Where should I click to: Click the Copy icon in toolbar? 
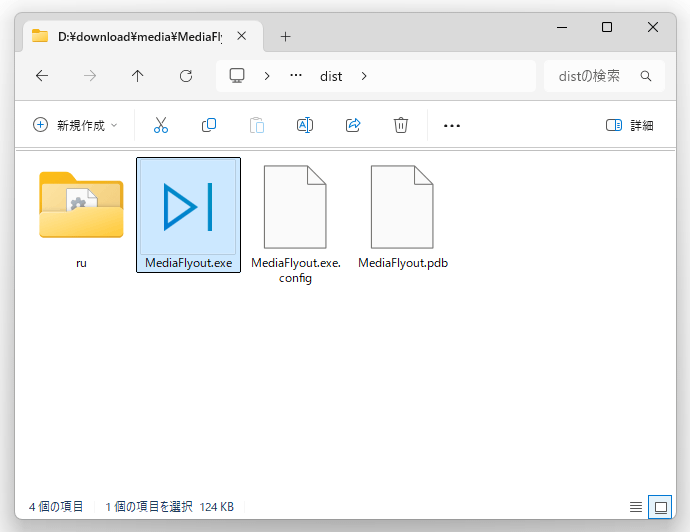tap(209, 125)
